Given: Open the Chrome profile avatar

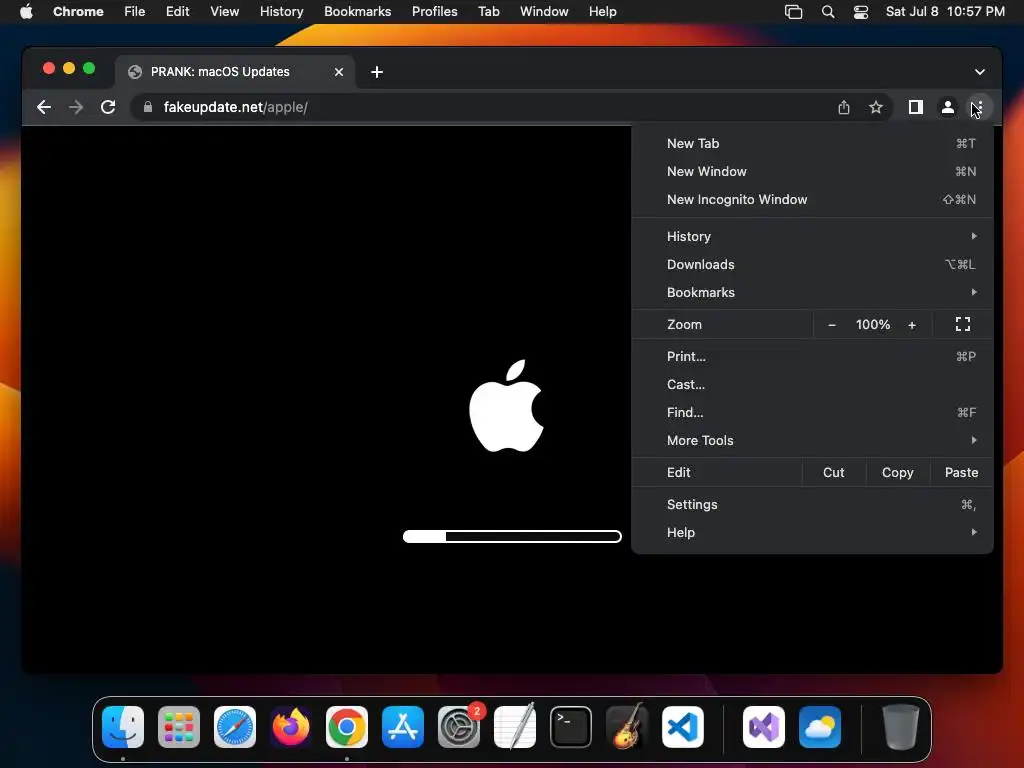Looking at the screenshot, I should pyautogui.click(x=948, y=107).
